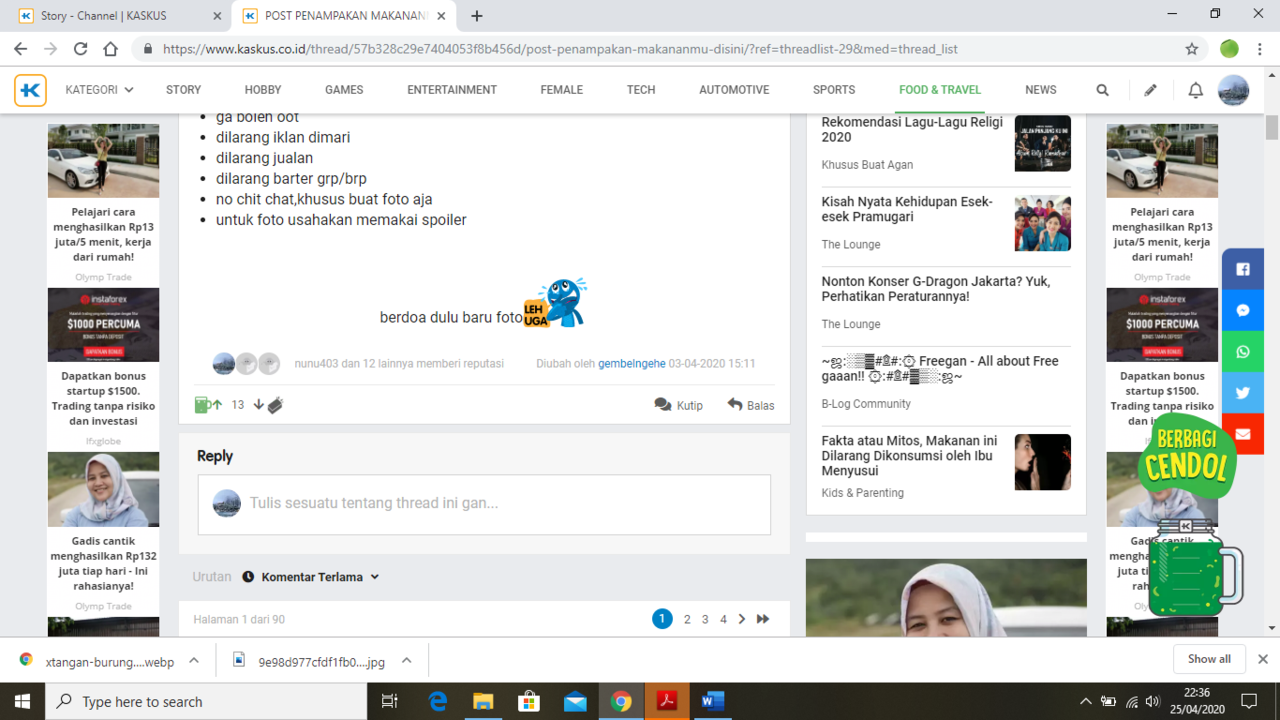1280x720 pixels.
Task: Share thread via email icon
Action: [1243, 433]
